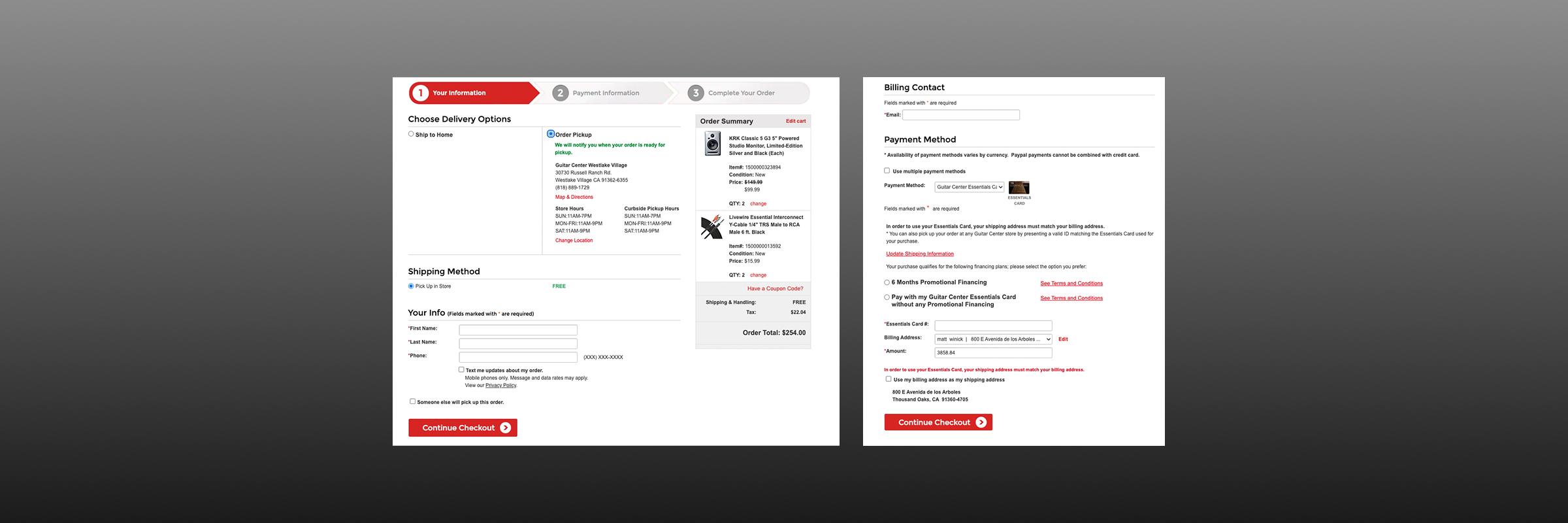Click Continue Checkout under Your Info
1568x523 pixels.
[x=463, y=428]
